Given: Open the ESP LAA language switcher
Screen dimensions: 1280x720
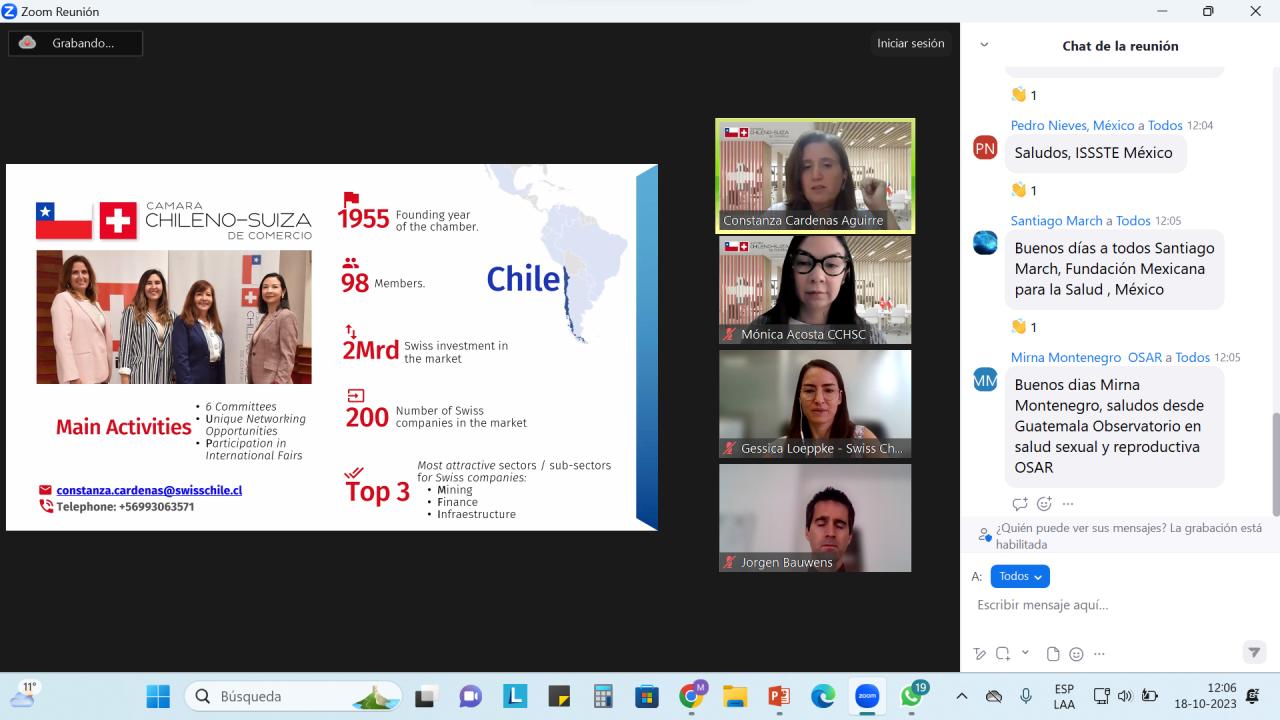Looking at the screenshot, I should (x=1064, y=696).
